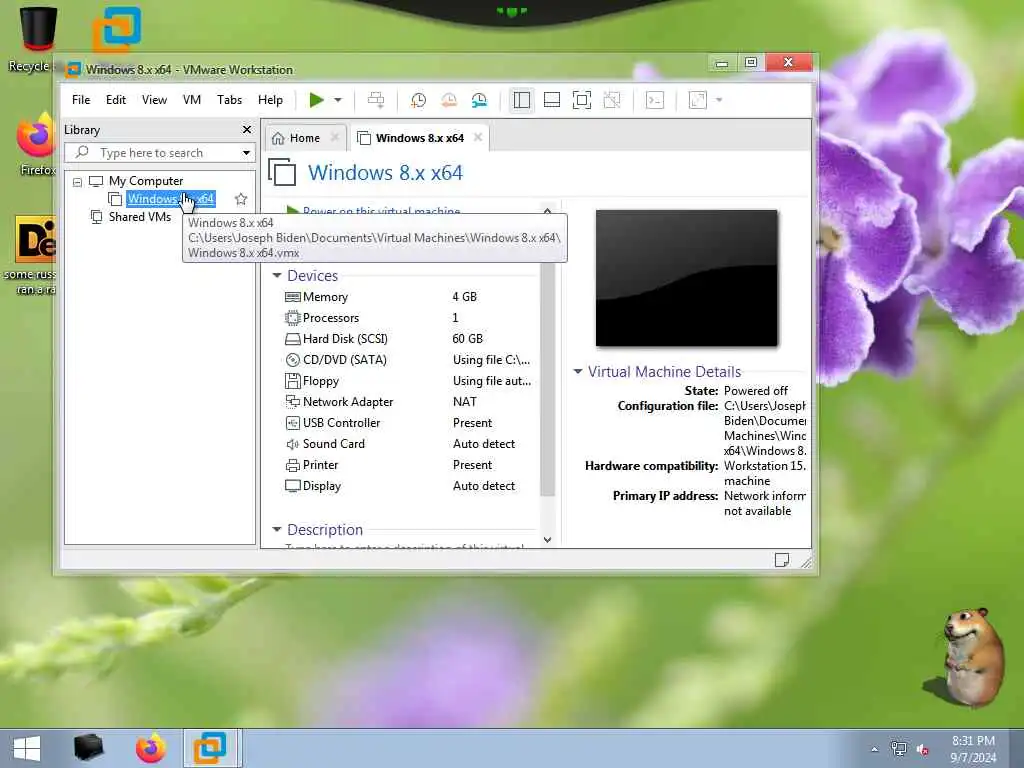Collapse the My Computer tree node
Screen dimensions: 1024x768
click(77, 182)
